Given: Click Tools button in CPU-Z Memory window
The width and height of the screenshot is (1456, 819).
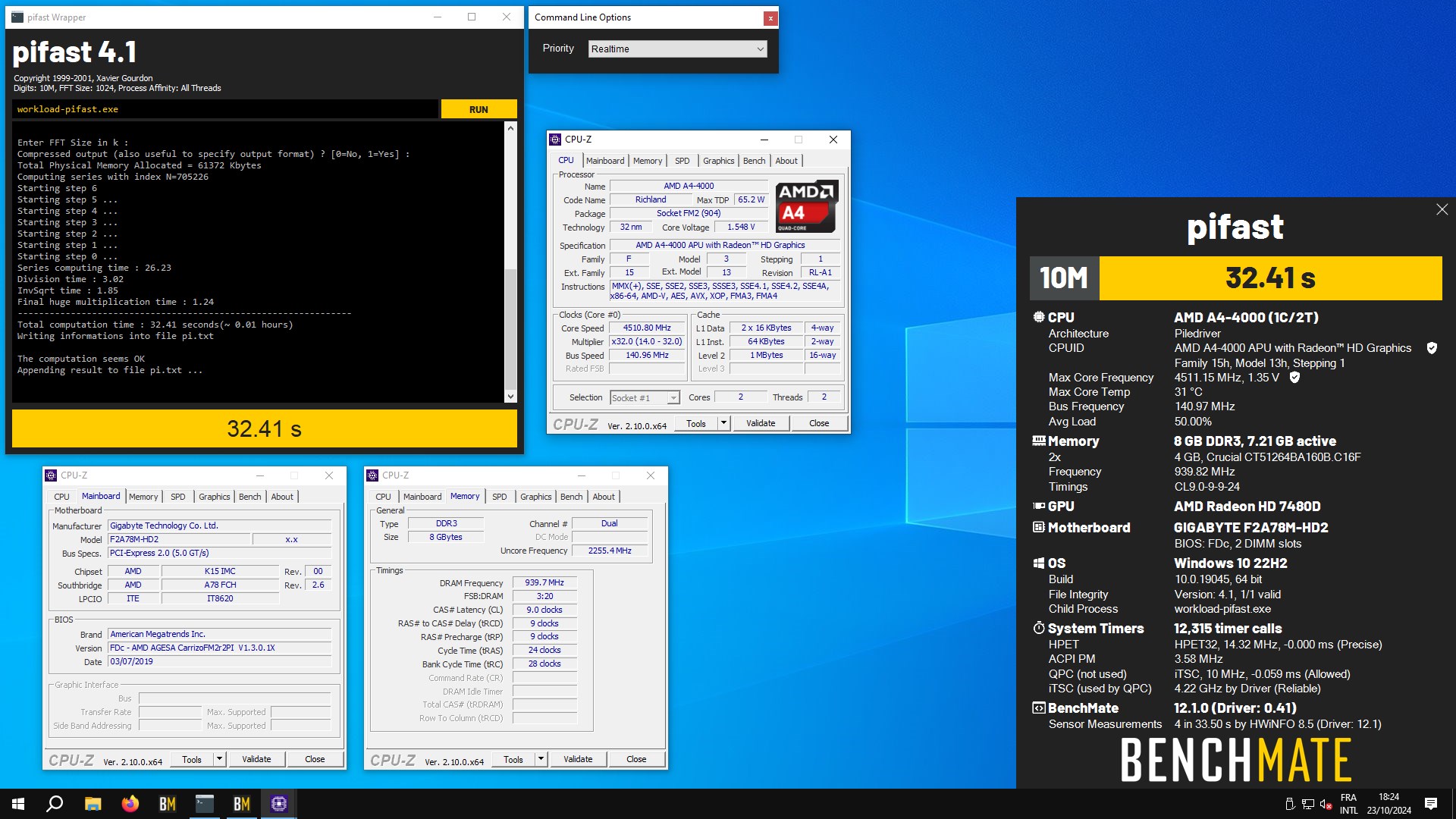Looking at the screenshot, I should (513, 759).
